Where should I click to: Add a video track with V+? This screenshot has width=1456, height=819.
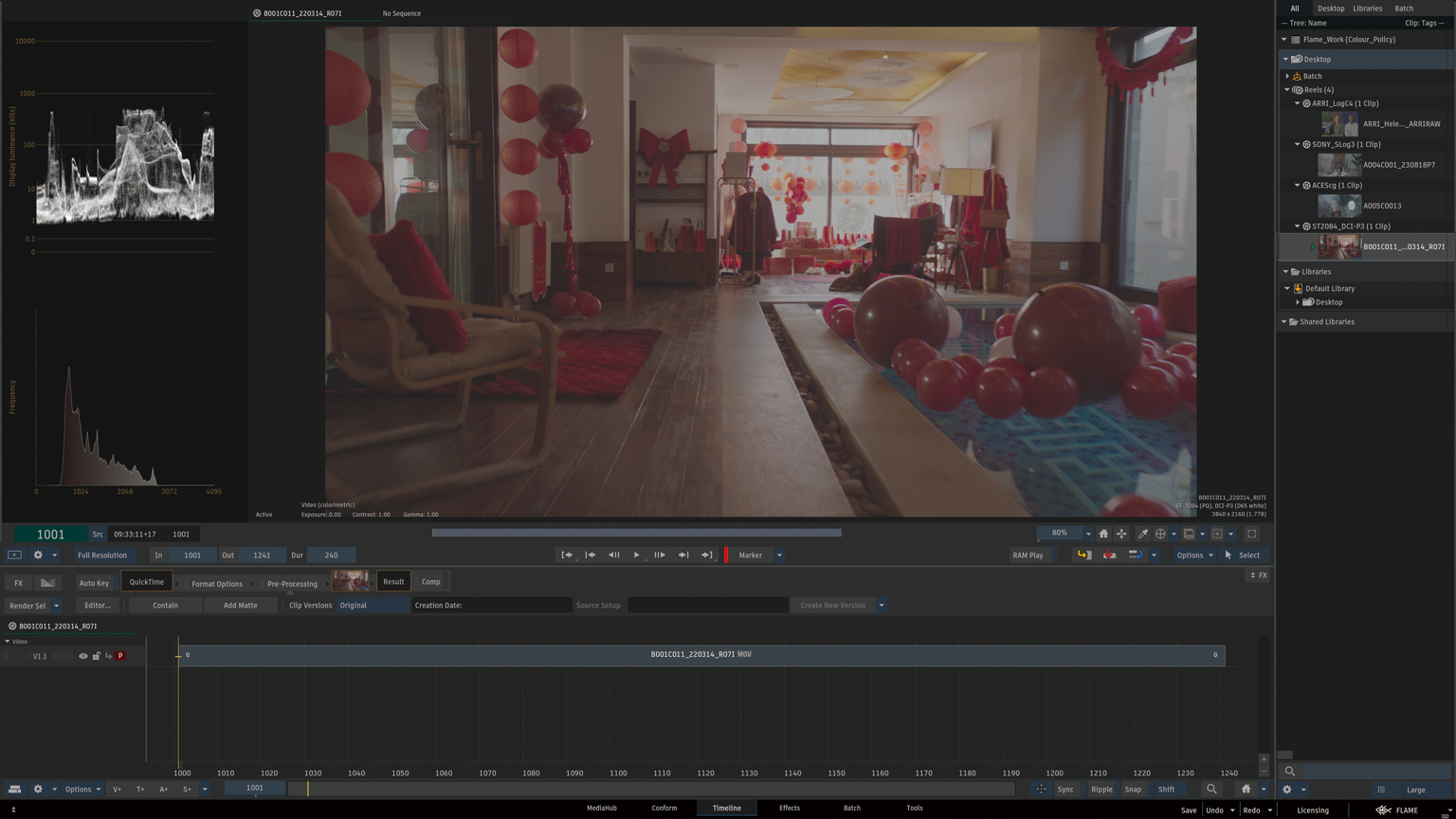coord(117,789)
